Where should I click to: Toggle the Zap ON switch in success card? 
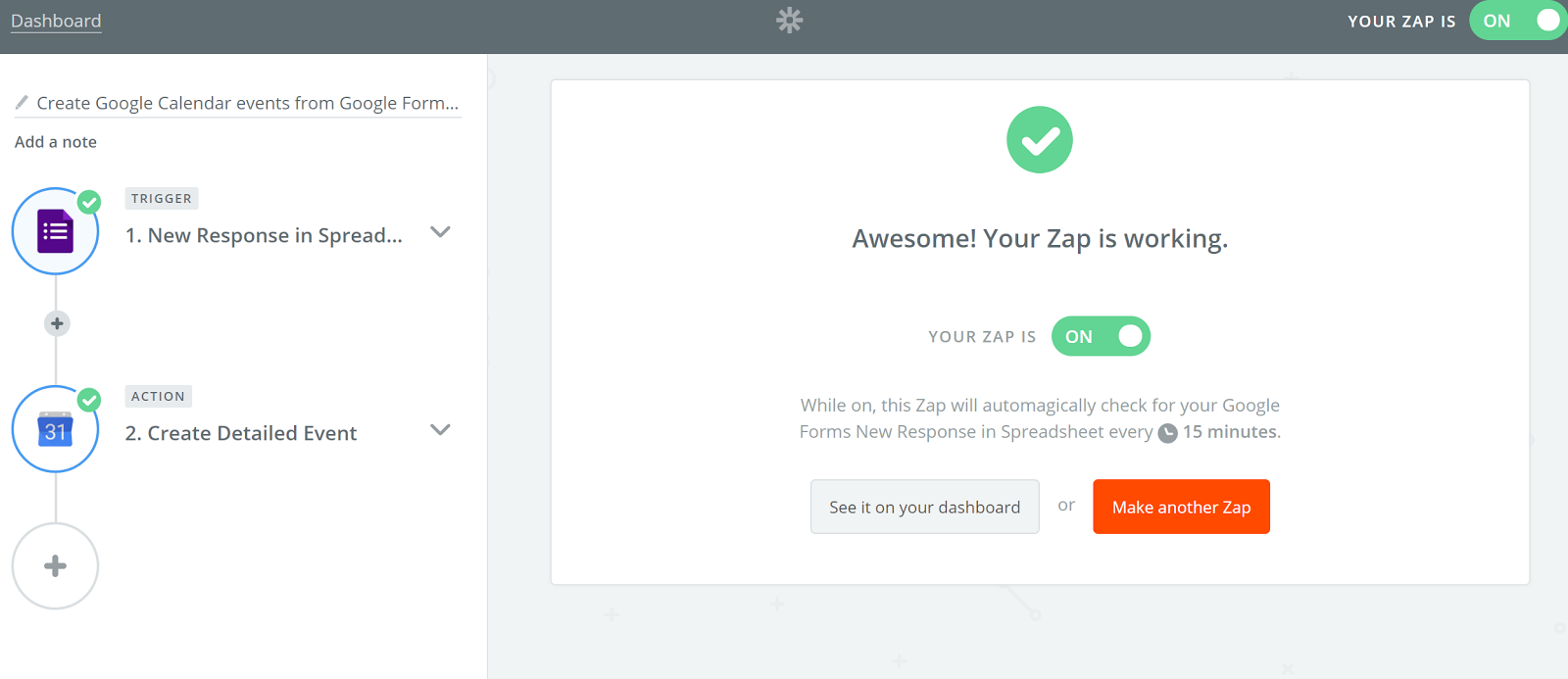tap(1101, 336)
